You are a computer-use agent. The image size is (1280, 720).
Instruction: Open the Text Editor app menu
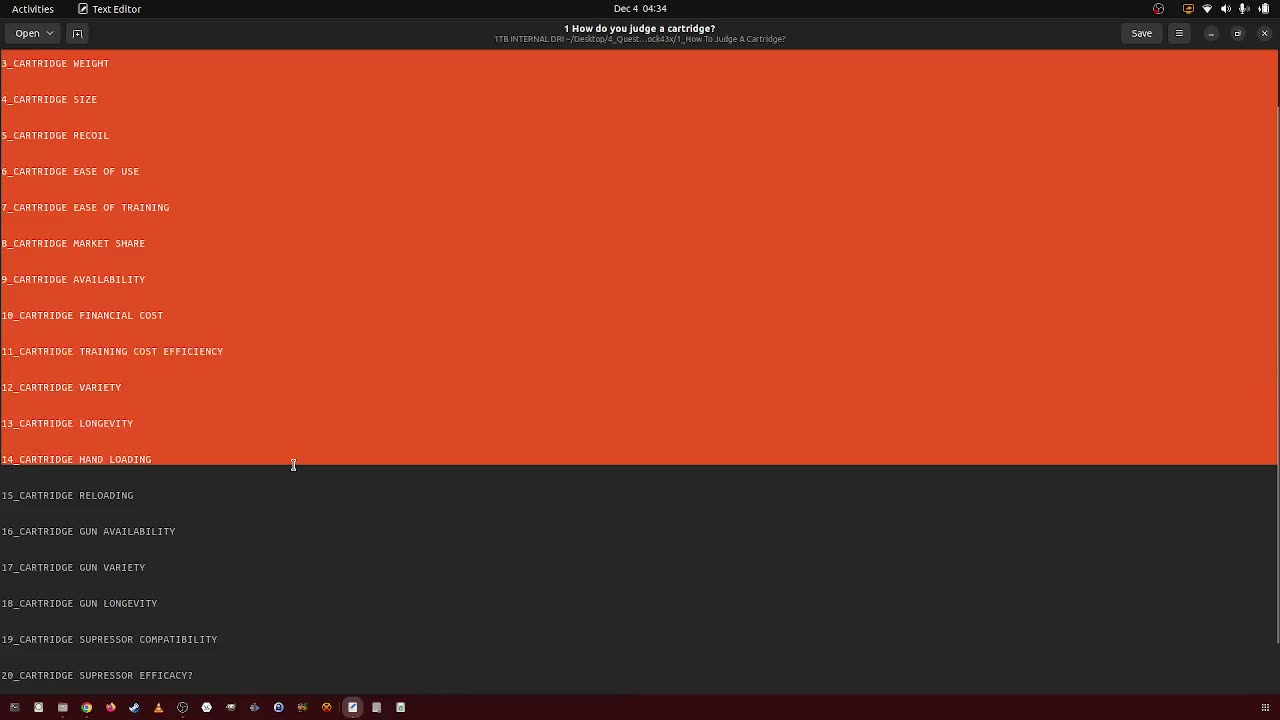coord(110,8)
